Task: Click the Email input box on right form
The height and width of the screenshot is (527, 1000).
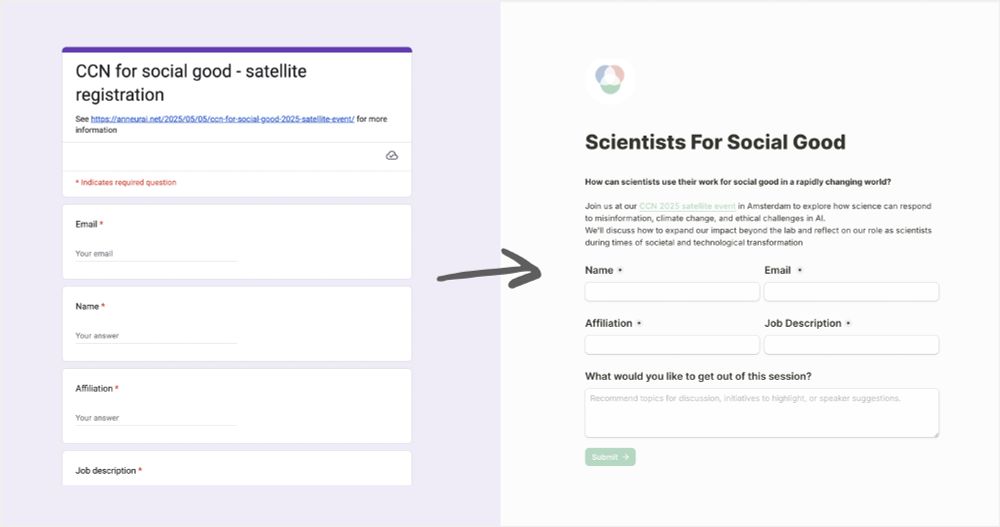Action: click(x=851, y=292)
